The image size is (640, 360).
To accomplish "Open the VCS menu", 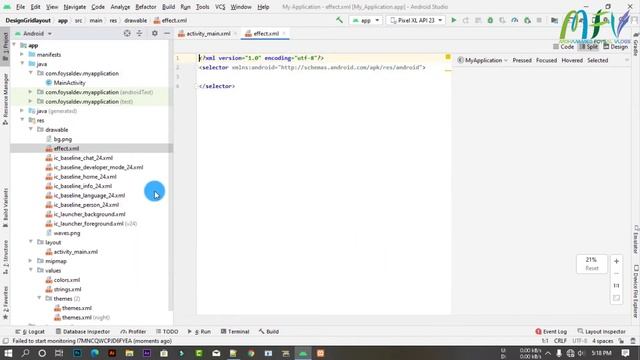I will (x=220, y=7).
